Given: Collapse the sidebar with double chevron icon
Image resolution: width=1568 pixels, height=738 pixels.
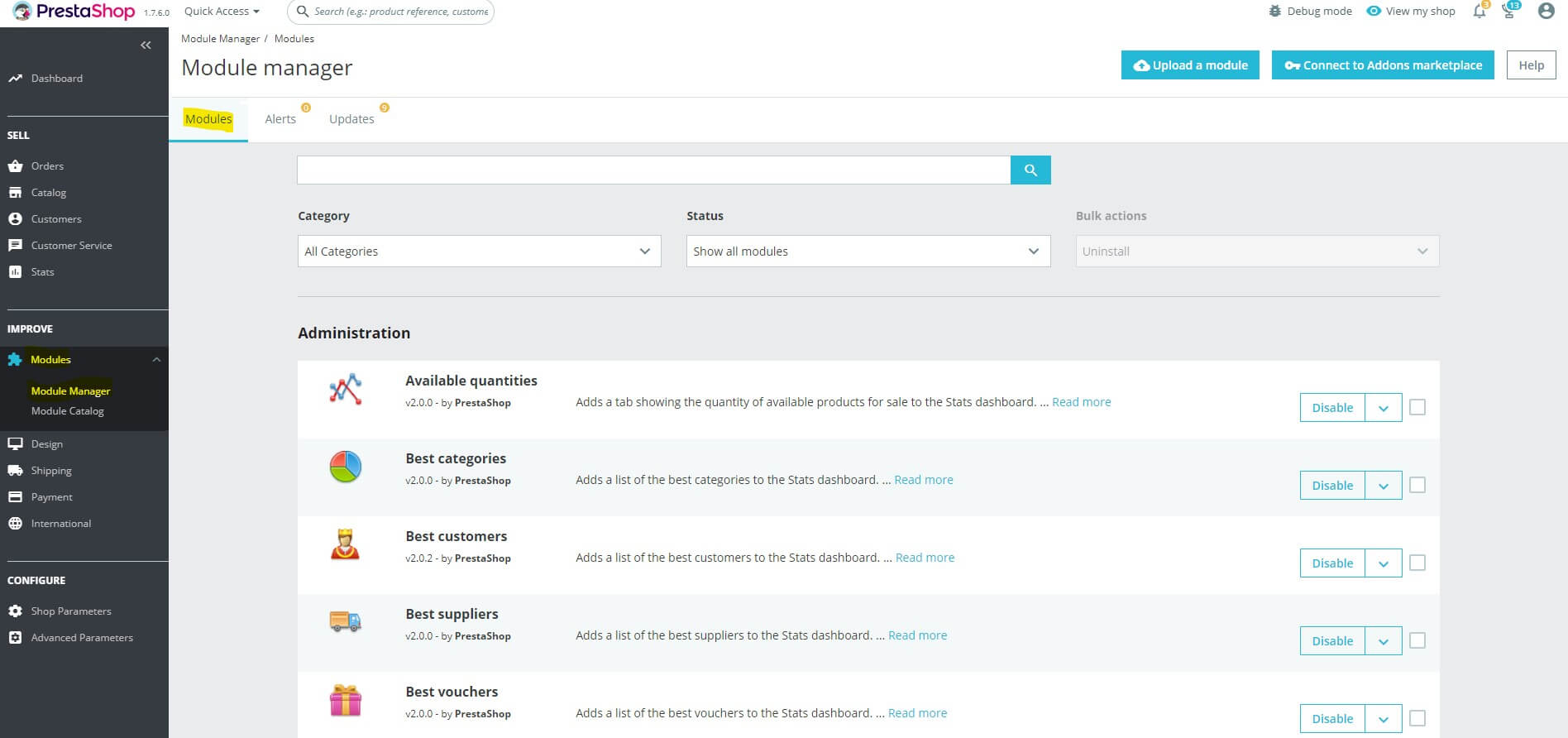Looking at the screenshot, I should pyautogui.click(x=146, y=45).
